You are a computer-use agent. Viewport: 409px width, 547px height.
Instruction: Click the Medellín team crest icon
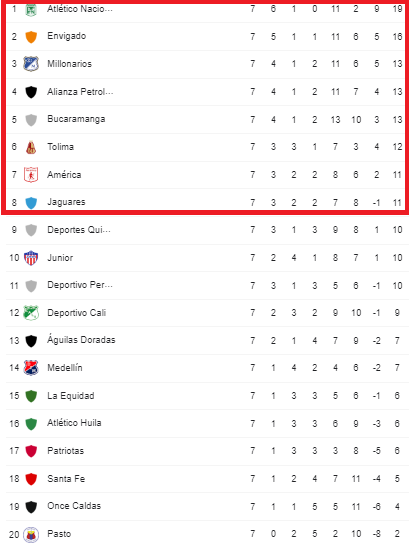pos(31,368)
